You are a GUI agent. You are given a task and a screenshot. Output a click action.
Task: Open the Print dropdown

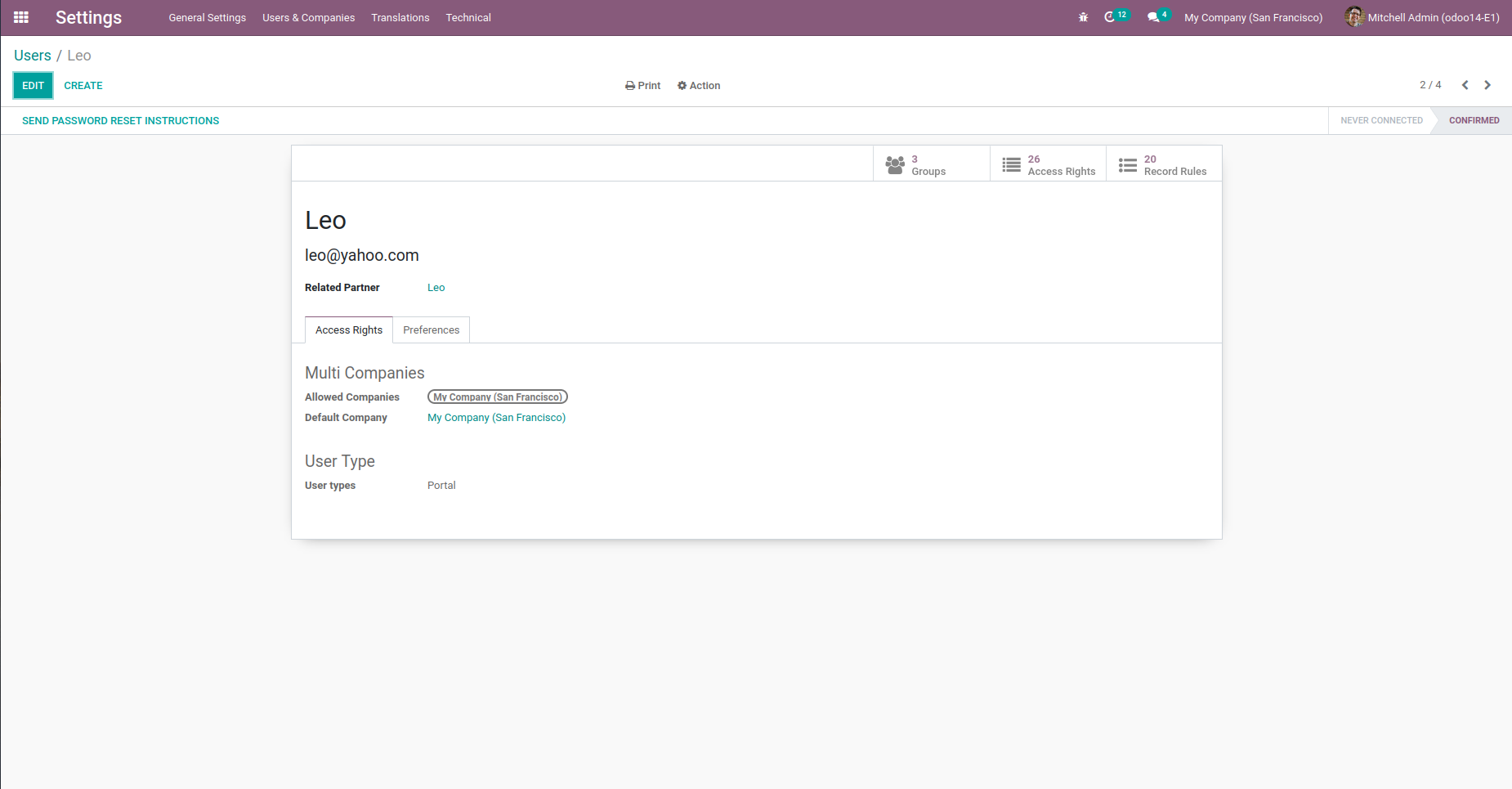643,86
